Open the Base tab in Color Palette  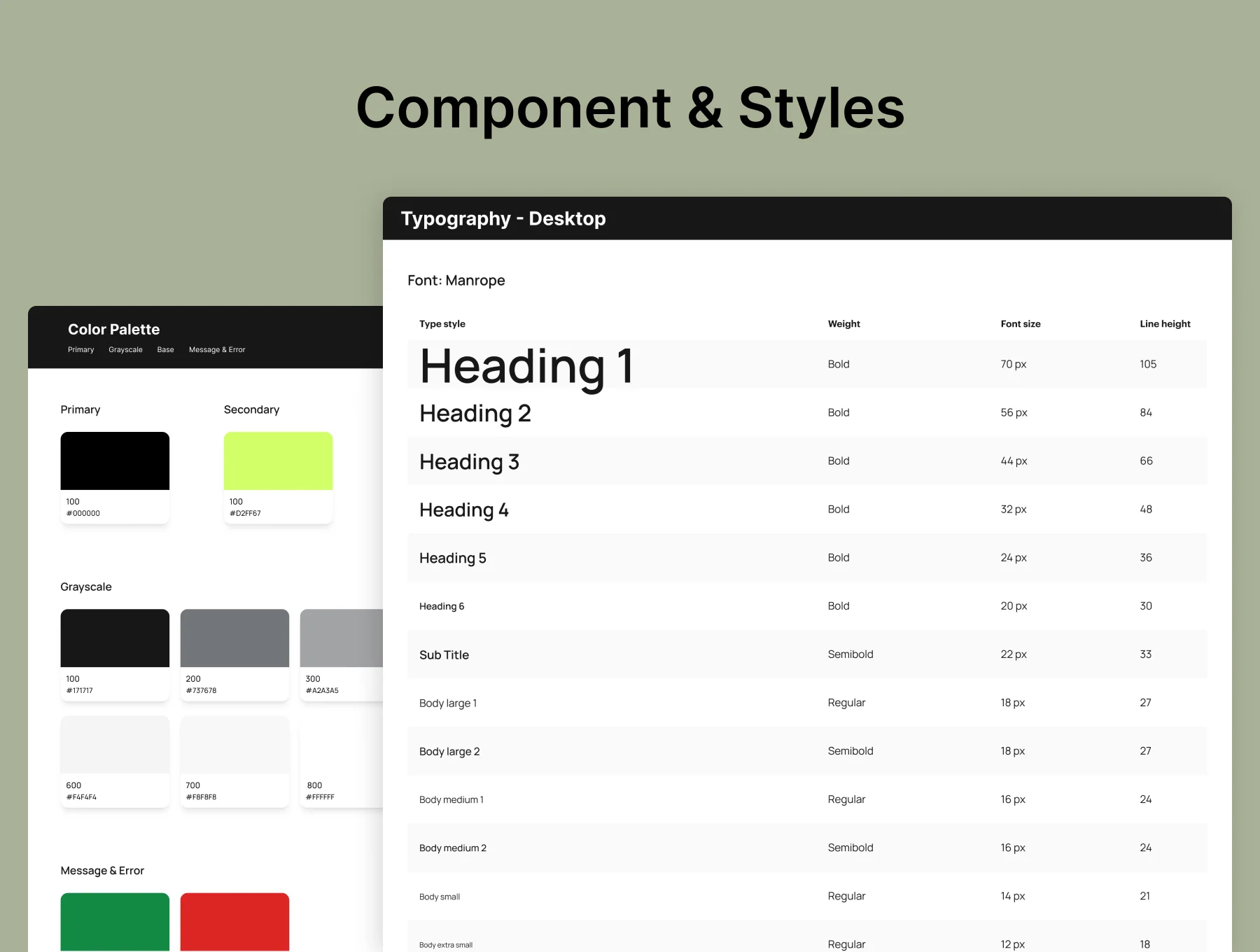(x=165, y=349)
